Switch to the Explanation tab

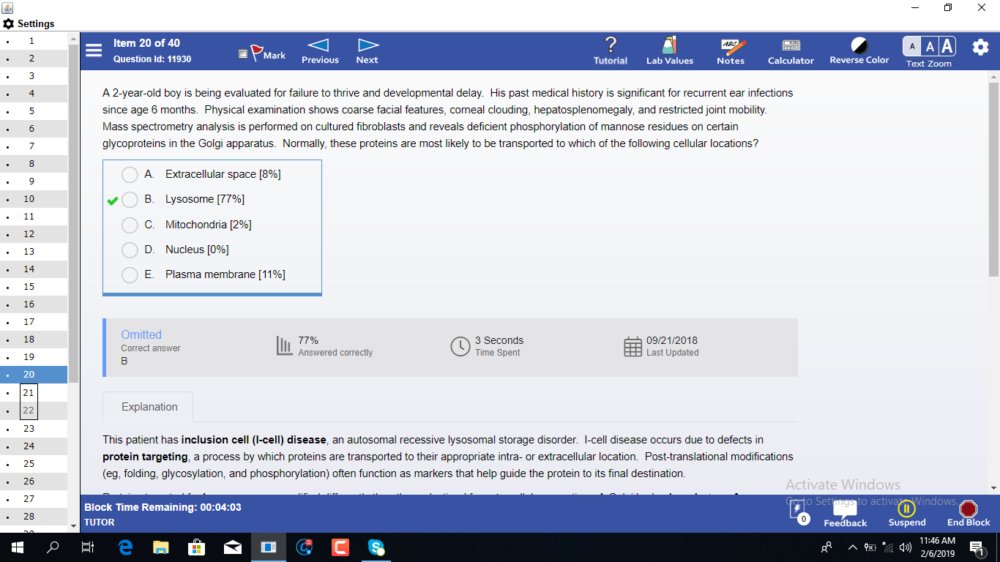click(149, 407)
